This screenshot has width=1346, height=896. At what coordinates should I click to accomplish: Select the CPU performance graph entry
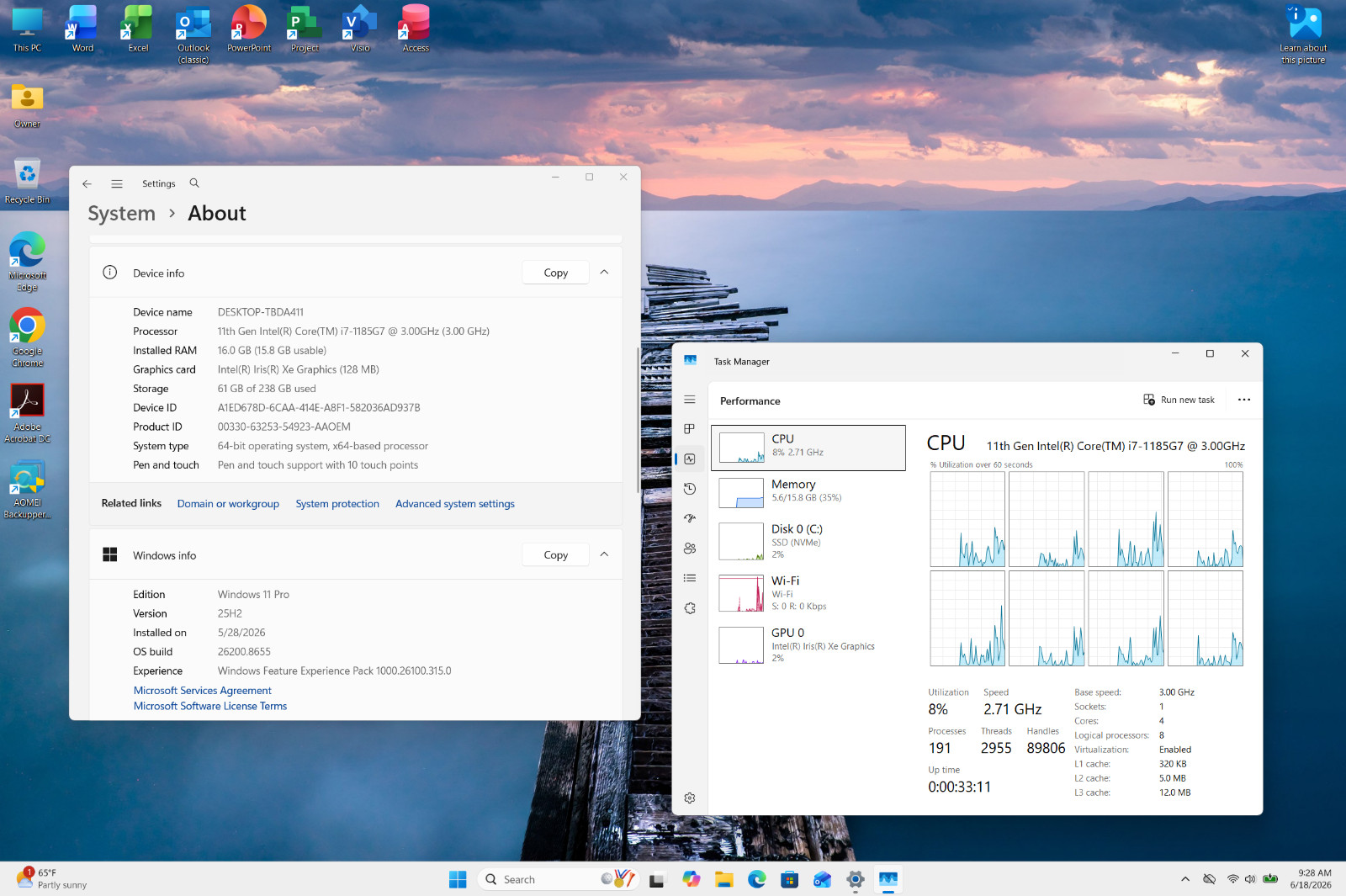808,448
